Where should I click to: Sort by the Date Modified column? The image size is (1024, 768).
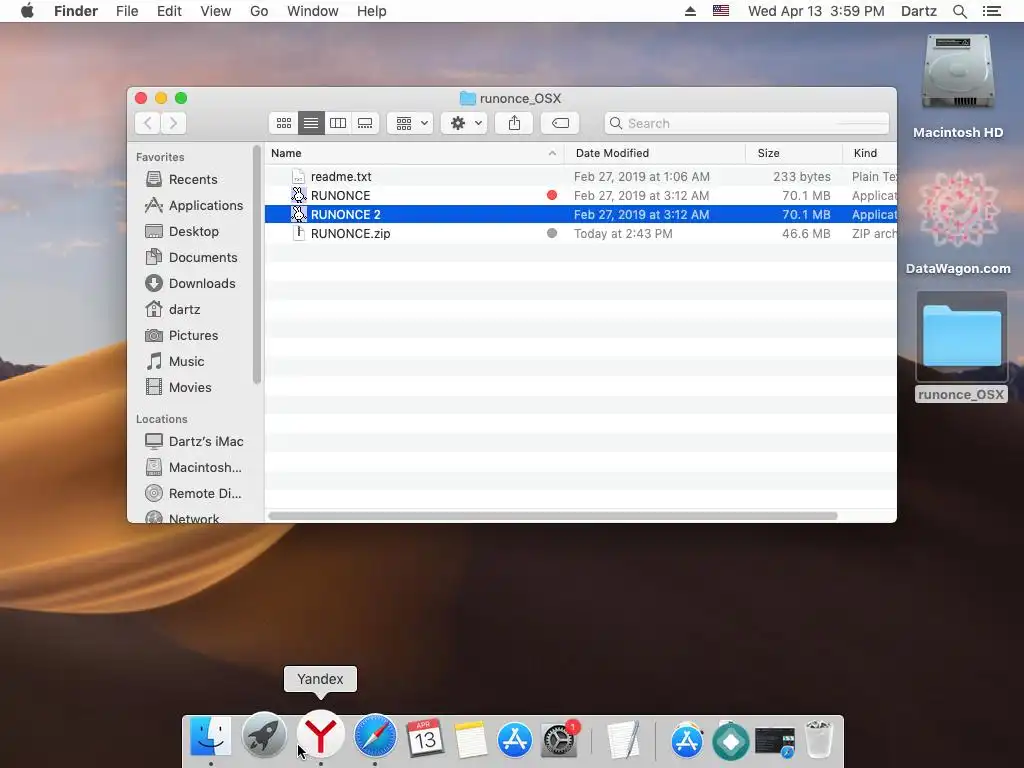coord(654,153)
